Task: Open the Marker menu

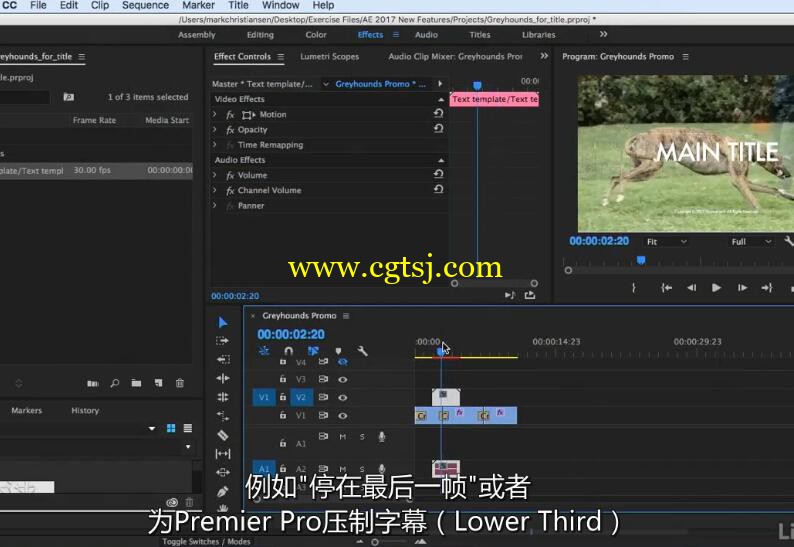Action: click(x=198, y=6)
